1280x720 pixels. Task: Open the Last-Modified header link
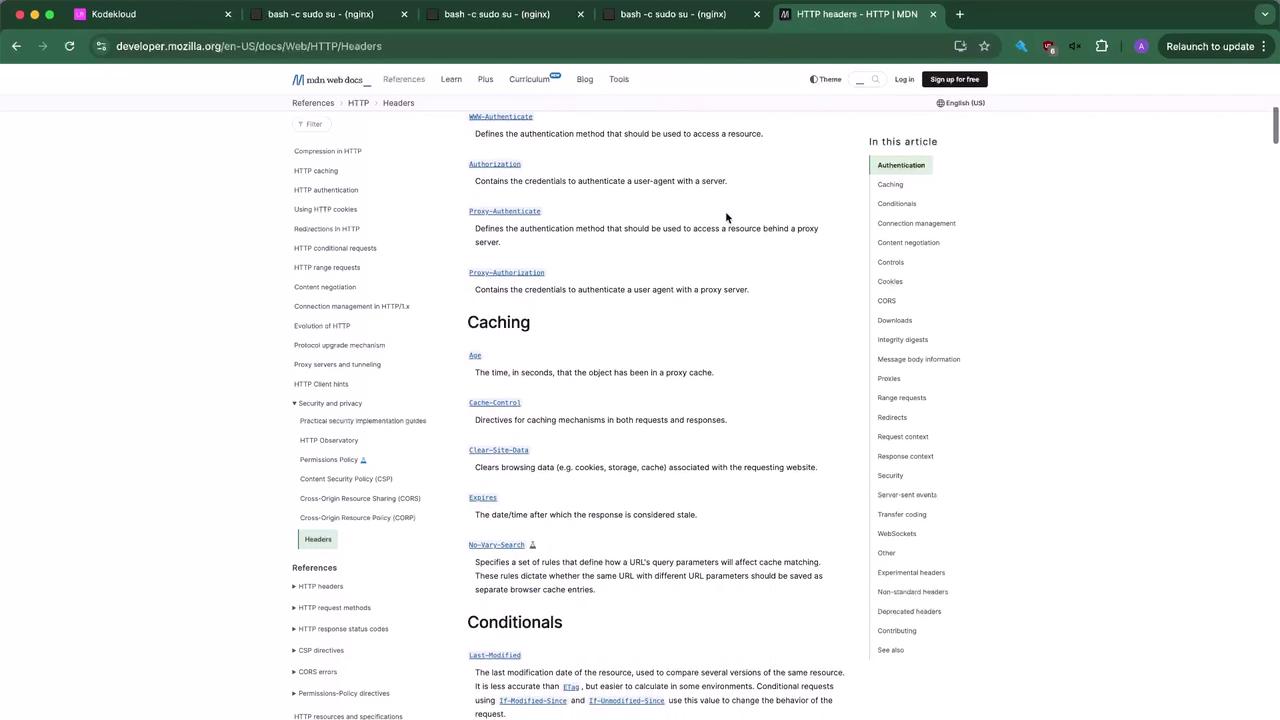tap(495, 656)
